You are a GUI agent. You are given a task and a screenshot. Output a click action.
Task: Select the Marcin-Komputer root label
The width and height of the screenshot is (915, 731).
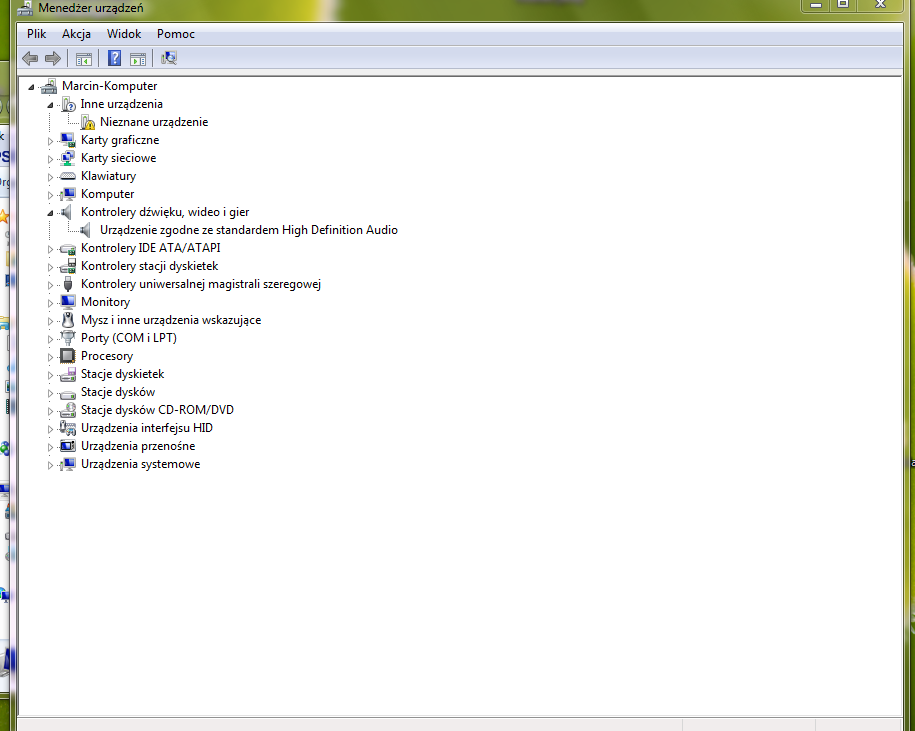click(110, 86)
